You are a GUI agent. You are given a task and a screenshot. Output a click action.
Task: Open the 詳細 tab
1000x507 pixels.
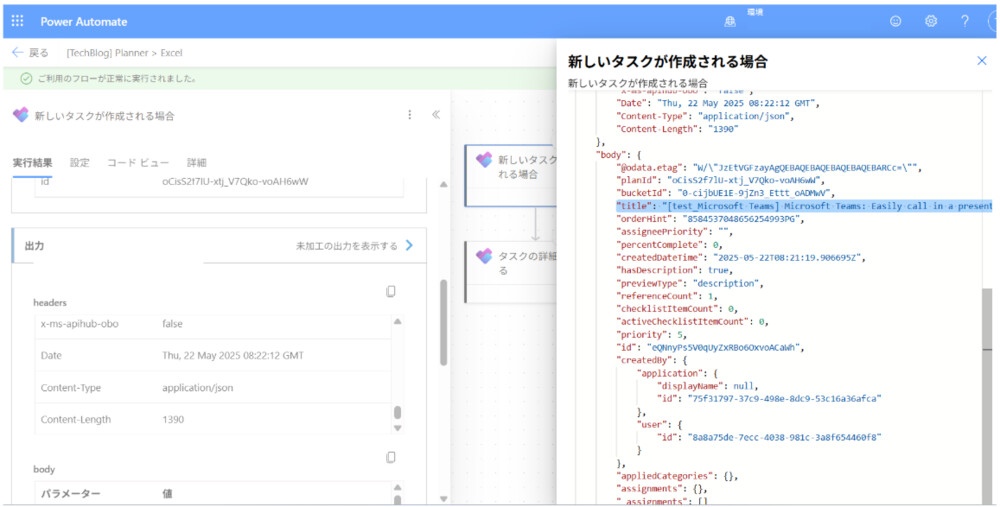click(x=196, y=162)
